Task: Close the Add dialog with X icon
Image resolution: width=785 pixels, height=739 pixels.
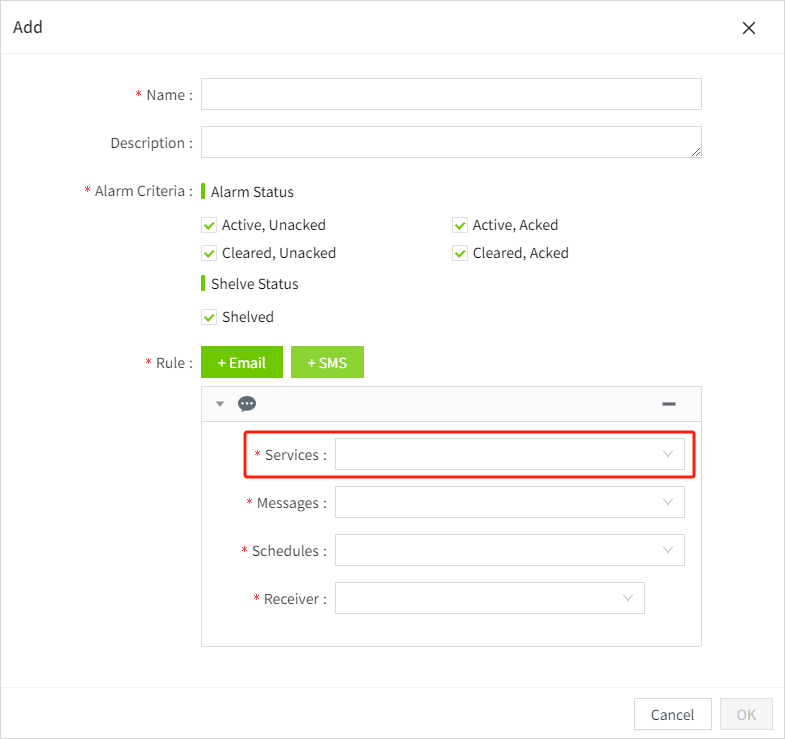Action: (749, 28)
